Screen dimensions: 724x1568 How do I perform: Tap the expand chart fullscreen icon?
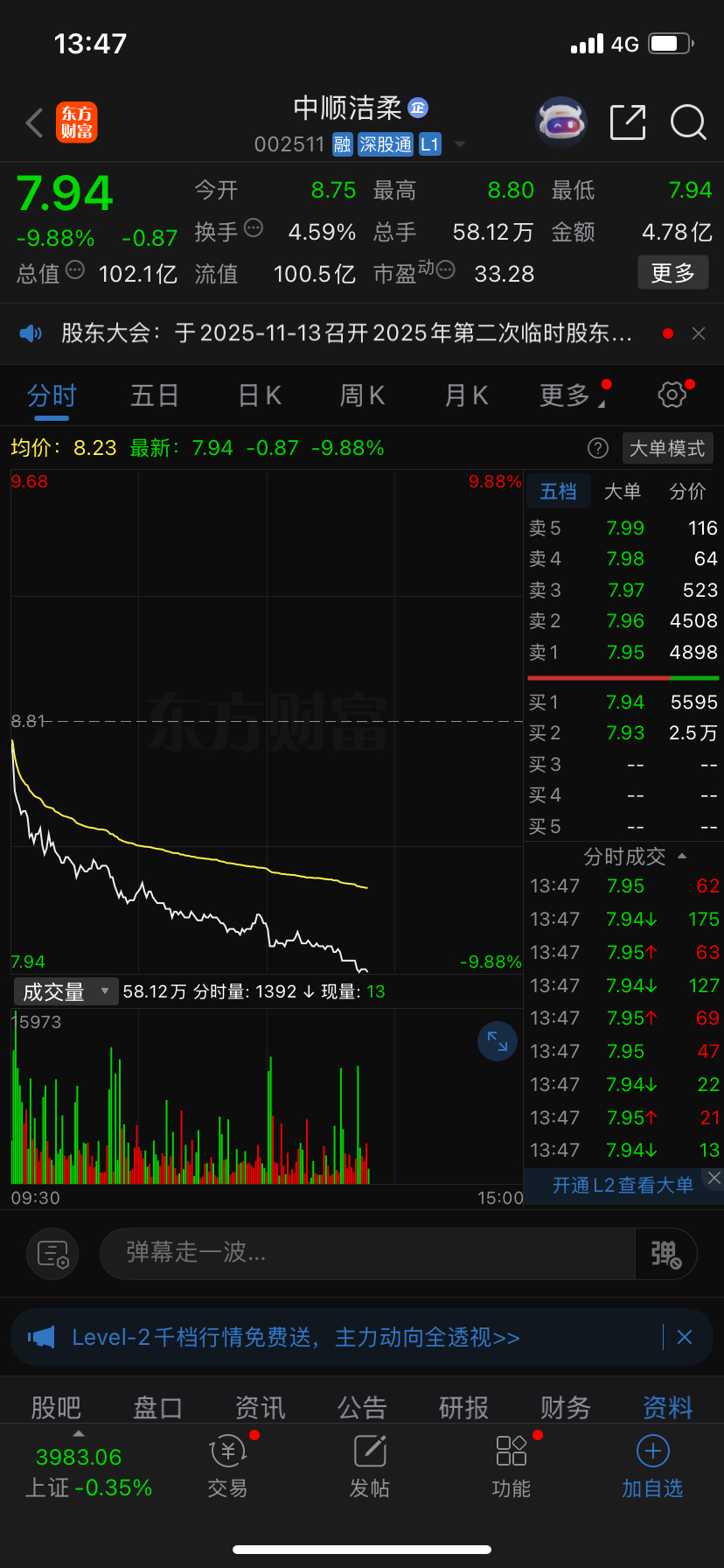[498, 1041]
